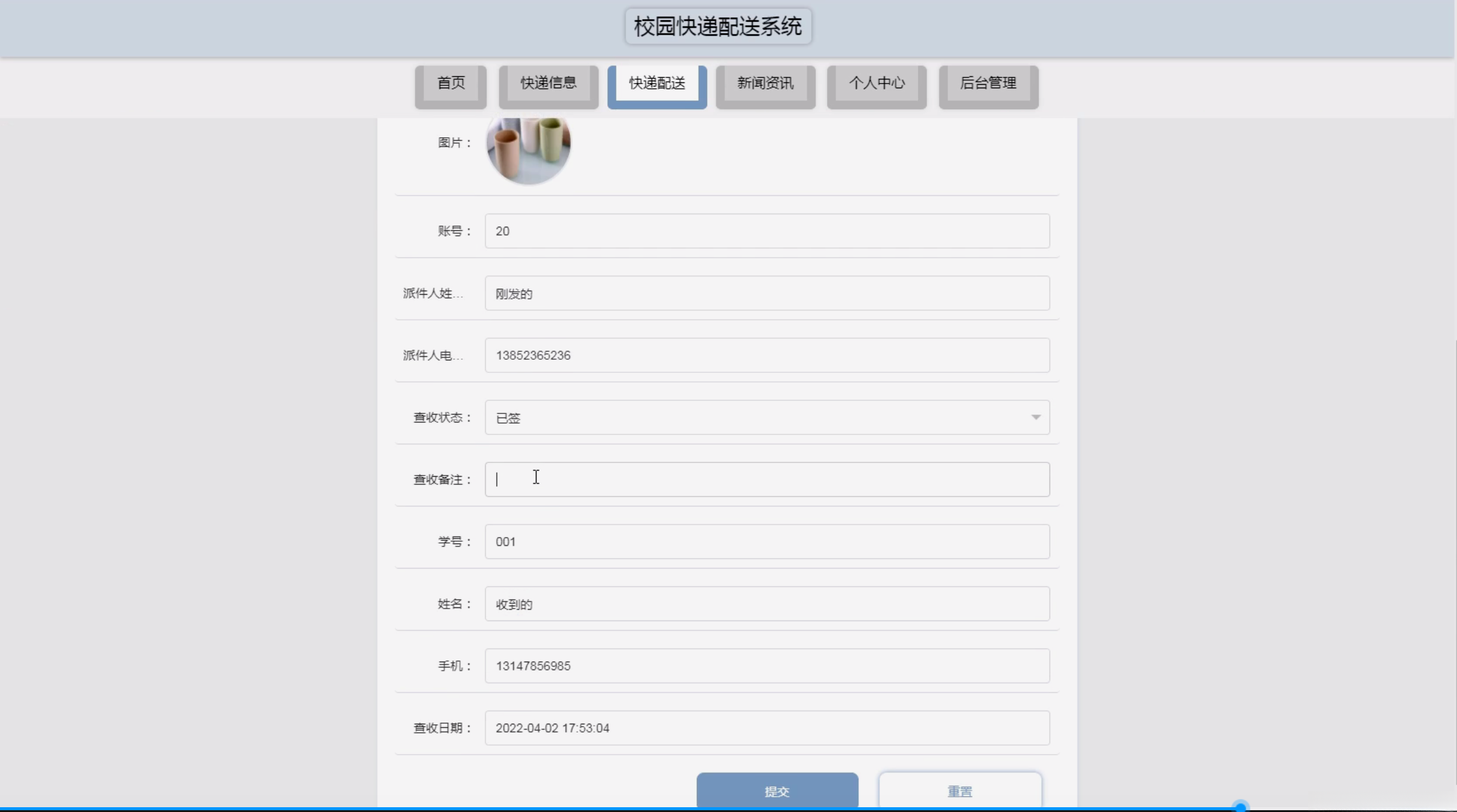Expand the 查收状态 dropdown arrow
The height and width of the screenshot is (812, 1457).
click(1035, 418)
